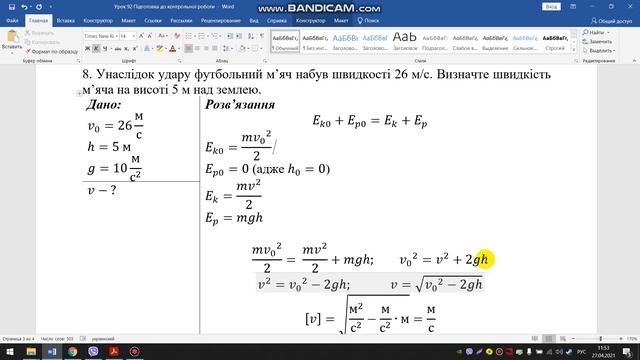Switch to the Вид tab
The height and width of the screenshot is (360, 640).
254,20
